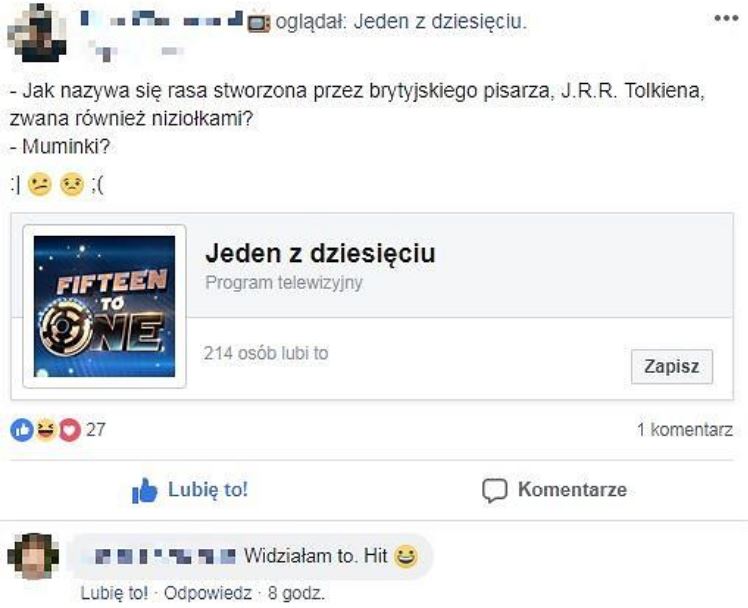Image resolution: width=748 pixels, height=608 pixels.
Task: Click the Fifteen to One show thumbnail
Action: [x=104, y=306]
